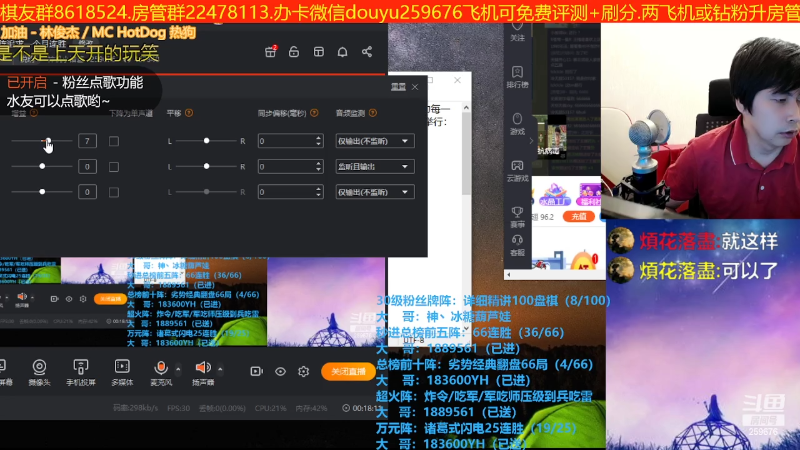Screen dimensions: 800x450
Task: Click the FPS:30 status text
Action: pyautogui.click(x=179, y=408)
